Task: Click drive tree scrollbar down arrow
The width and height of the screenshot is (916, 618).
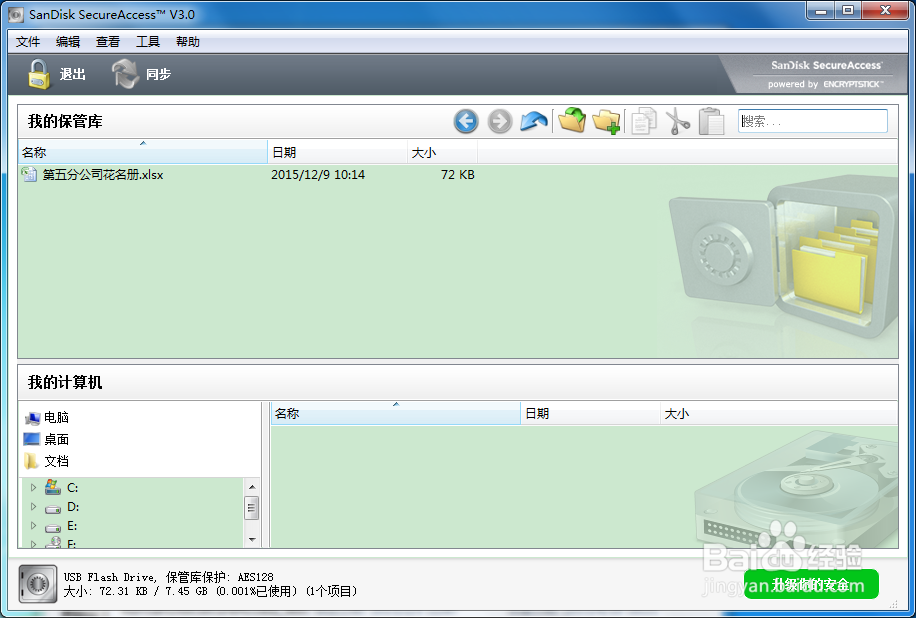Action: point(252,539)
